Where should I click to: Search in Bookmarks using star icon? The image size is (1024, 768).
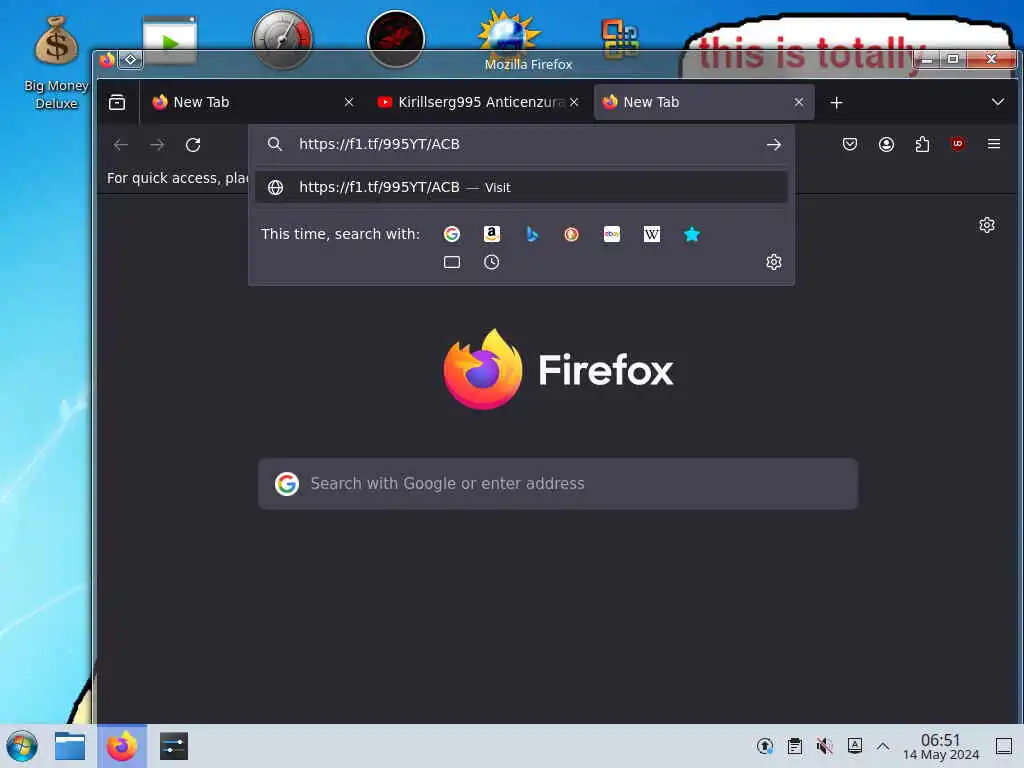(x=692, y=234)
